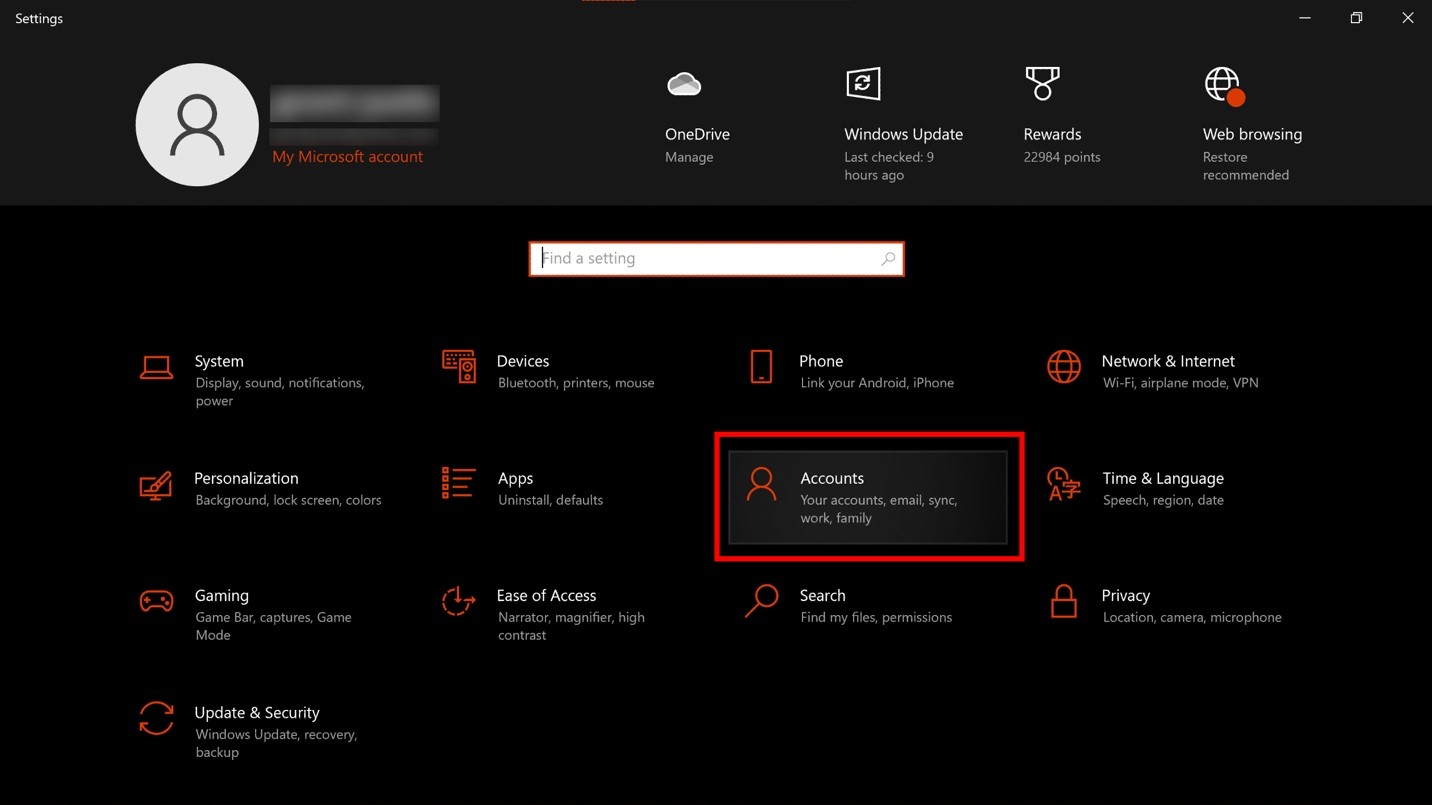Click 'Find my files, permissions' description
The width and height of the screenshot is (1432, 805).
point(876,617)
